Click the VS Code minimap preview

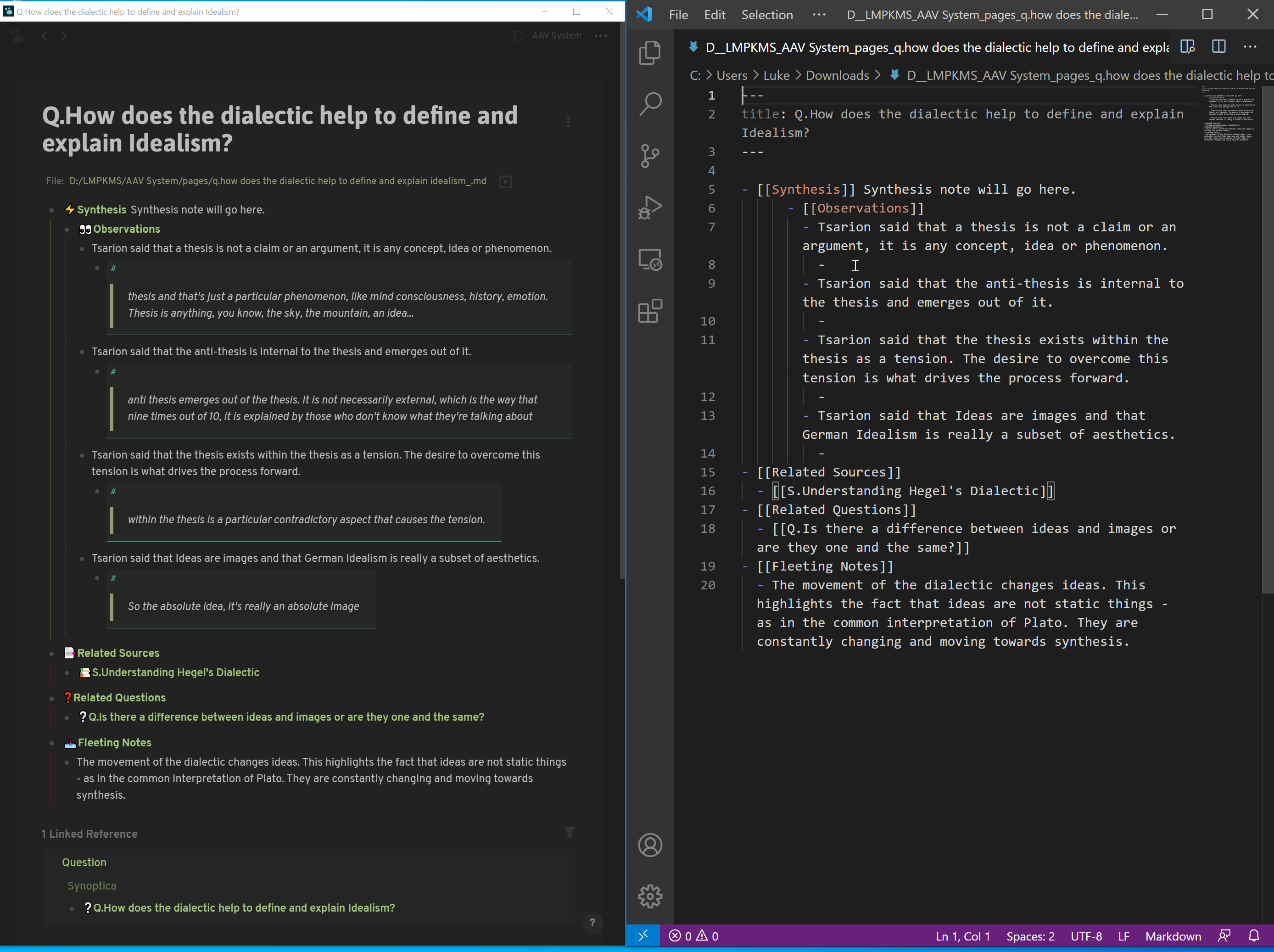coord(1229,115)
